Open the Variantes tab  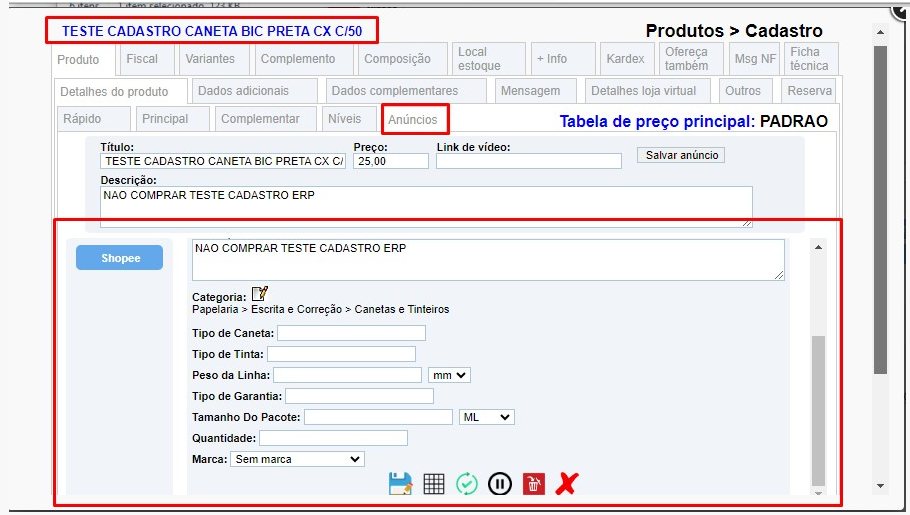coord(214,59)
